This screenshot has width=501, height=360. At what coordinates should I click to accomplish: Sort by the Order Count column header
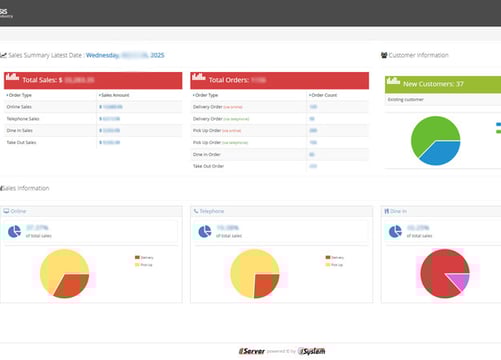[x=323, y=95]
